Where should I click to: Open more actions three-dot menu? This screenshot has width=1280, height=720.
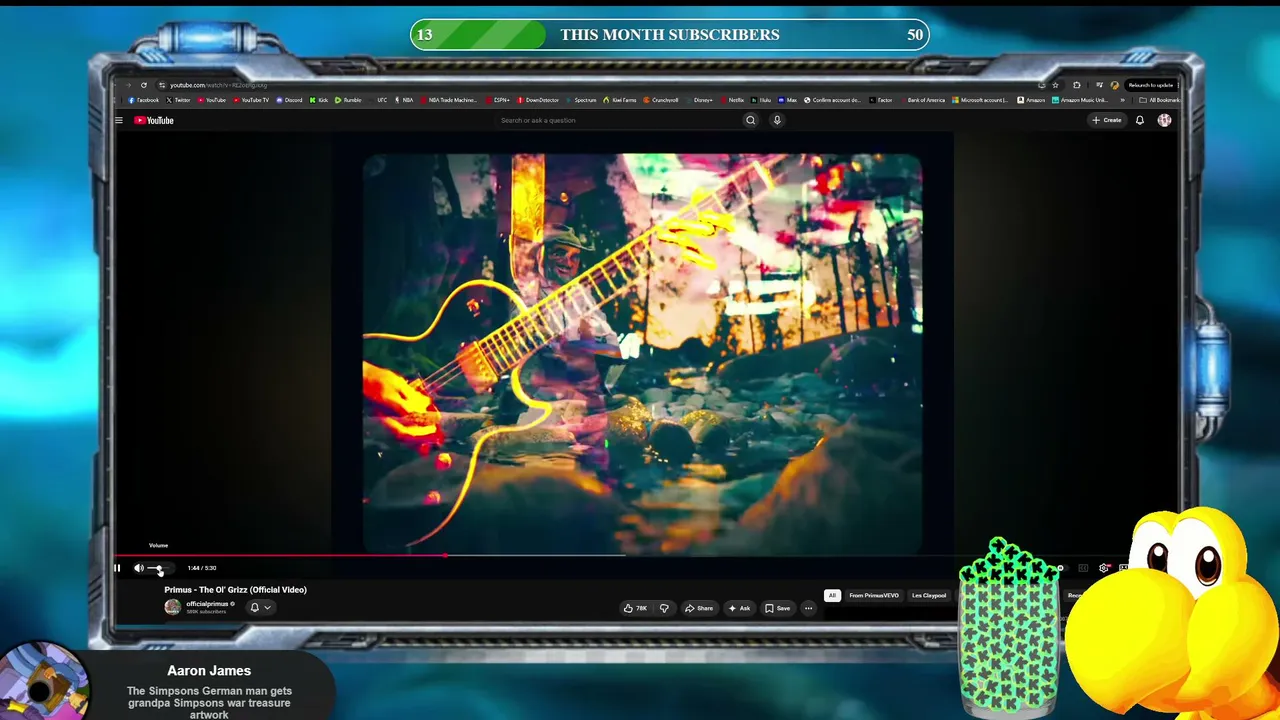click(808, 608)
